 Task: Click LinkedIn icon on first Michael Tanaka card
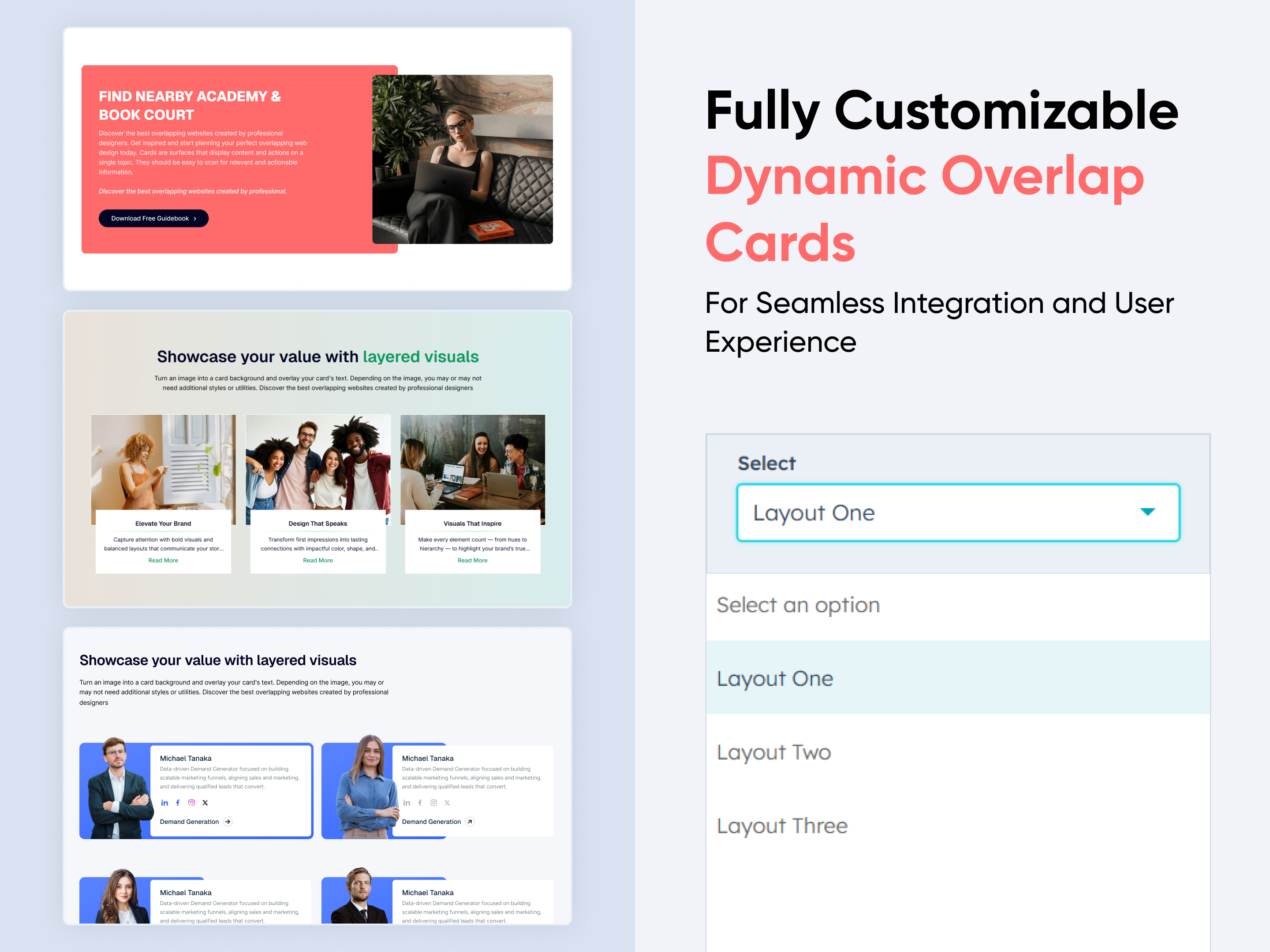165,803
